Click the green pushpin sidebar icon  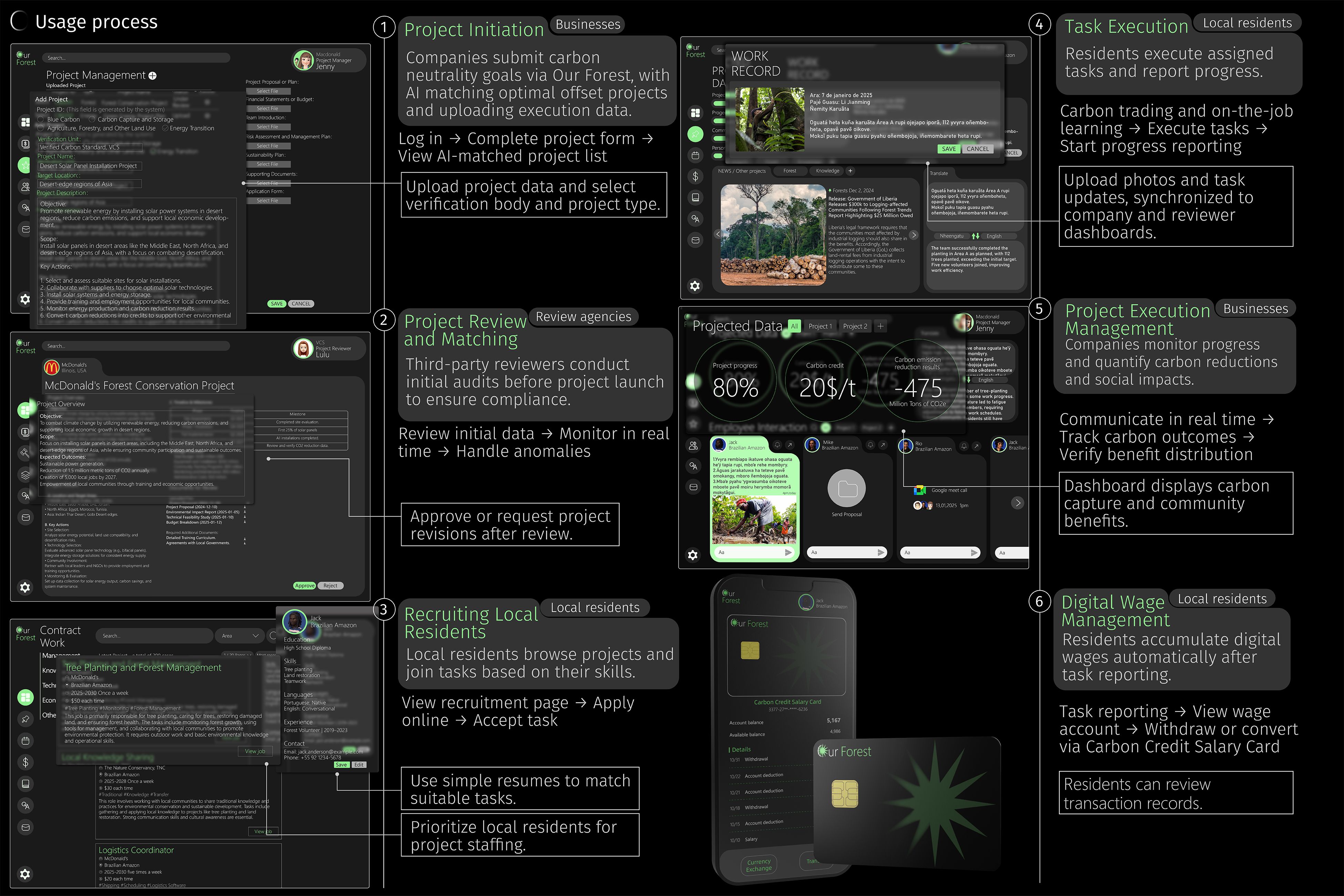pos(695,134)
